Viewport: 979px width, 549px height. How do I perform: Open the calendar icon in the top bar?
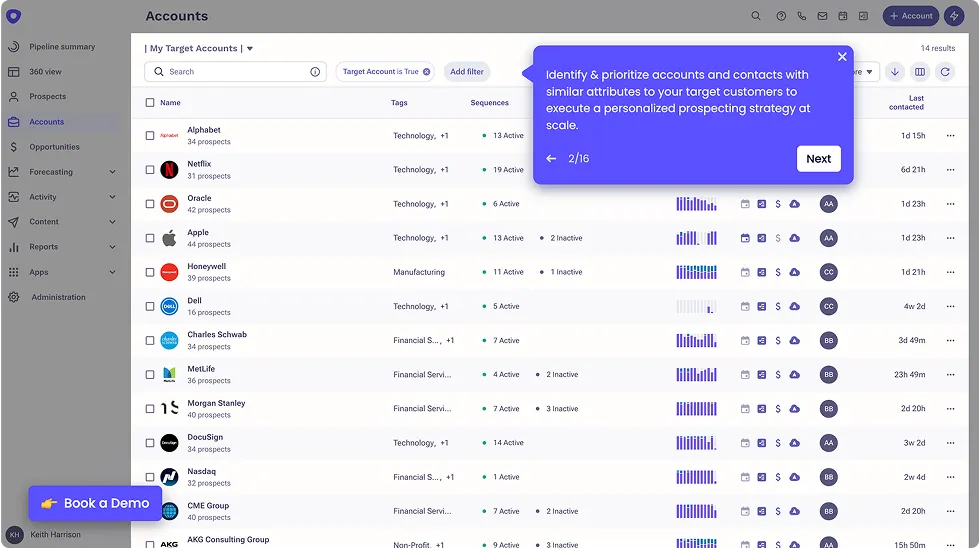coord(843,16)
